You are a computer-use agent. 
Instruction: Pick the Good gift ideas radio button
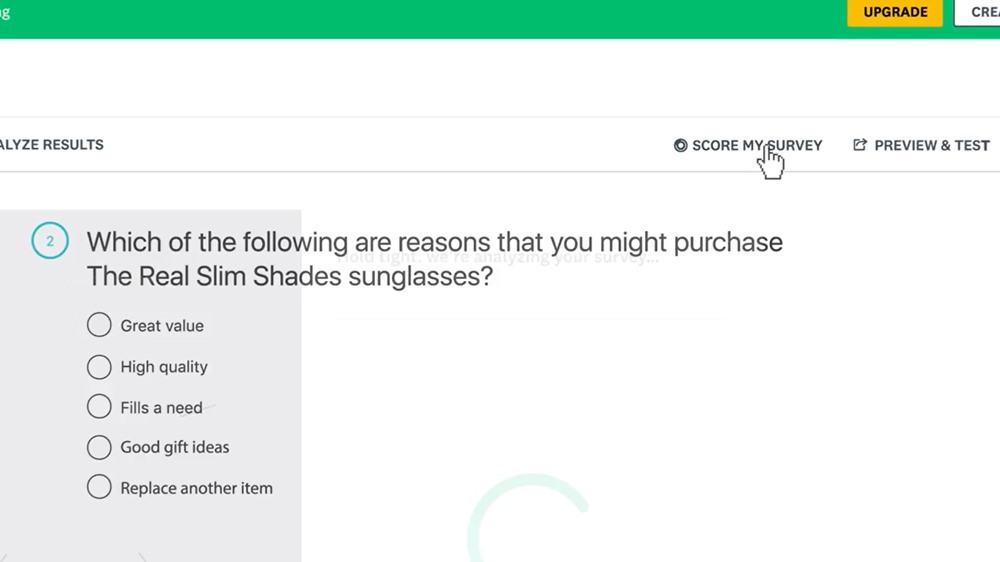[x=99, y=447]
